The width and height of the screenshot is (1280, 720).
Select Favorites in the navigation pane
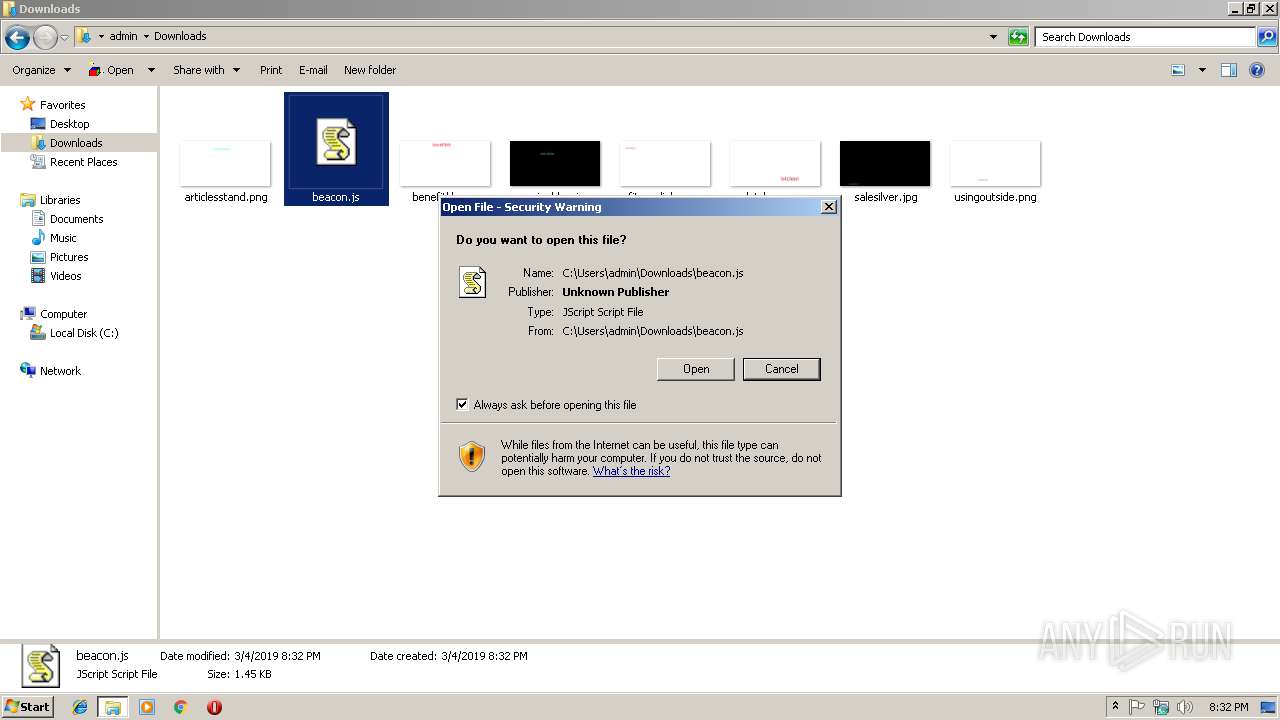pos(62,105)
